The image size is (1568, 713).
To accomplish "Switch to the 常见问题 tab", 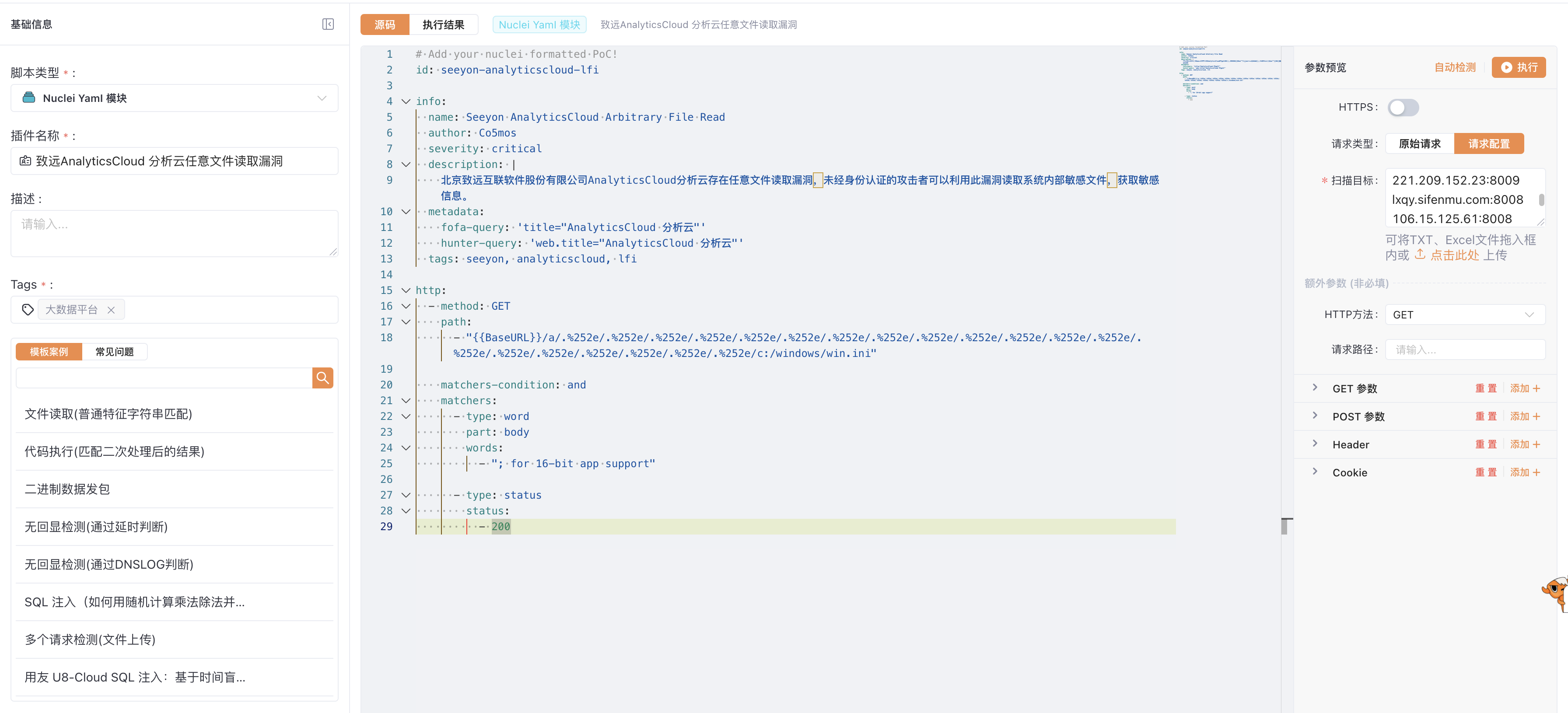I will pyautogui.click(x=115, y=352).
